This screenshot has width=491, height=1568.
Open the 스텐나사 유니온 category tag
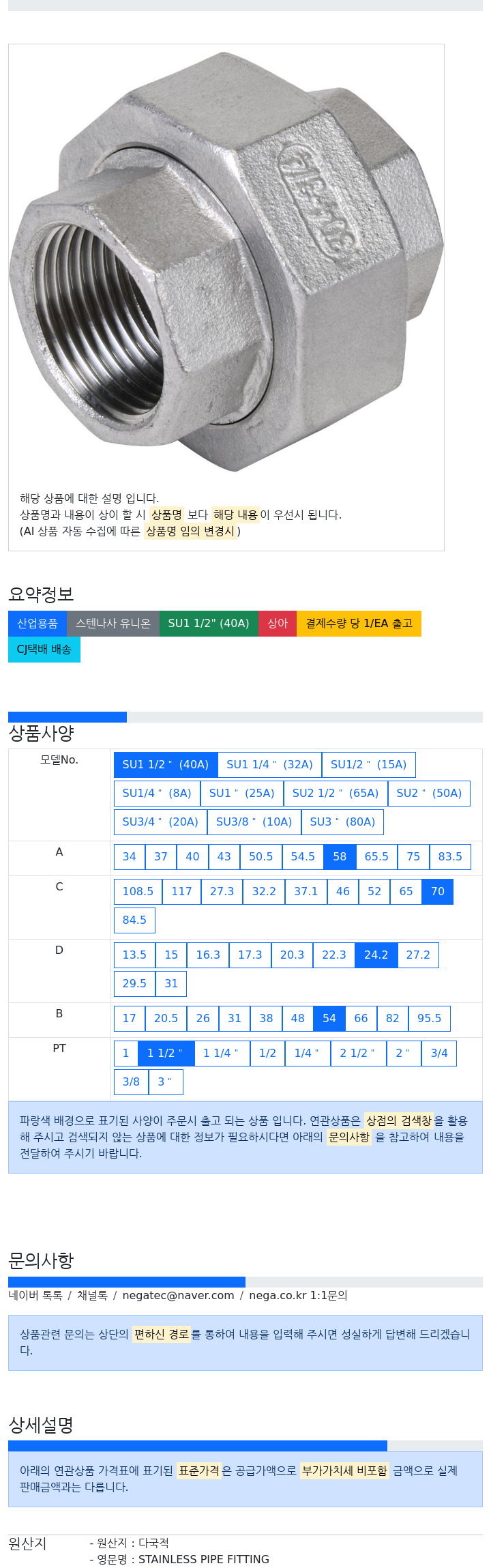(113, 624)
